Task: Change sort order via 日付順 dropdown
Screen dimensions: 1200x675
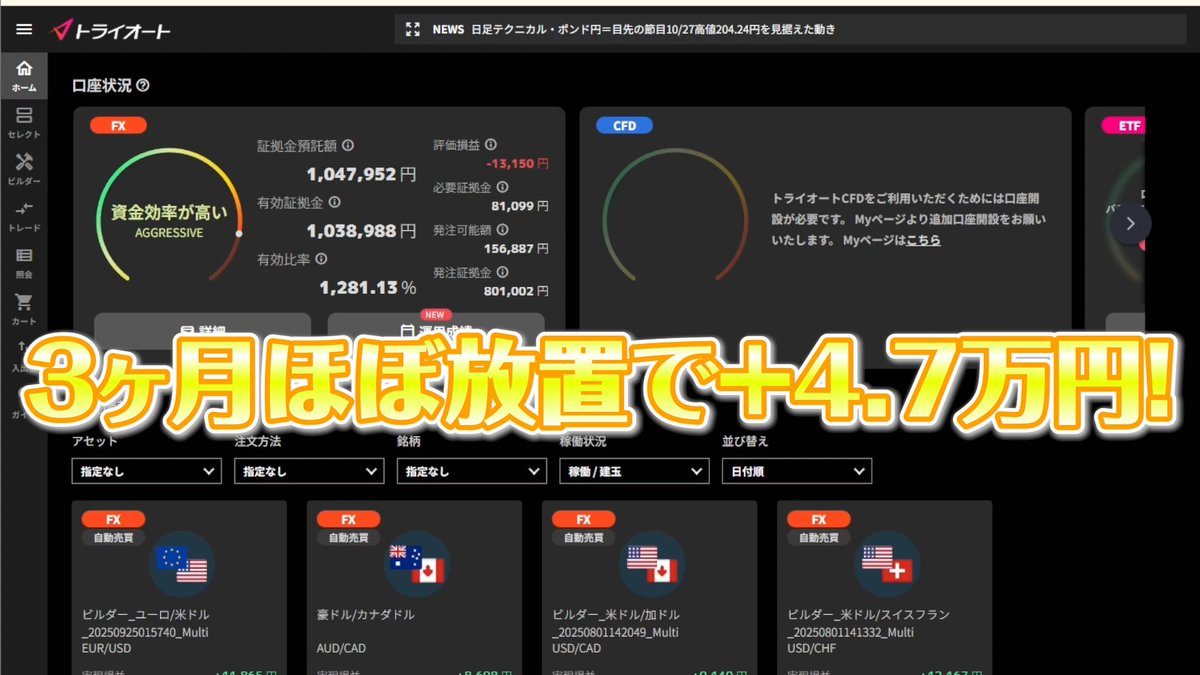Action: [796, 471]
